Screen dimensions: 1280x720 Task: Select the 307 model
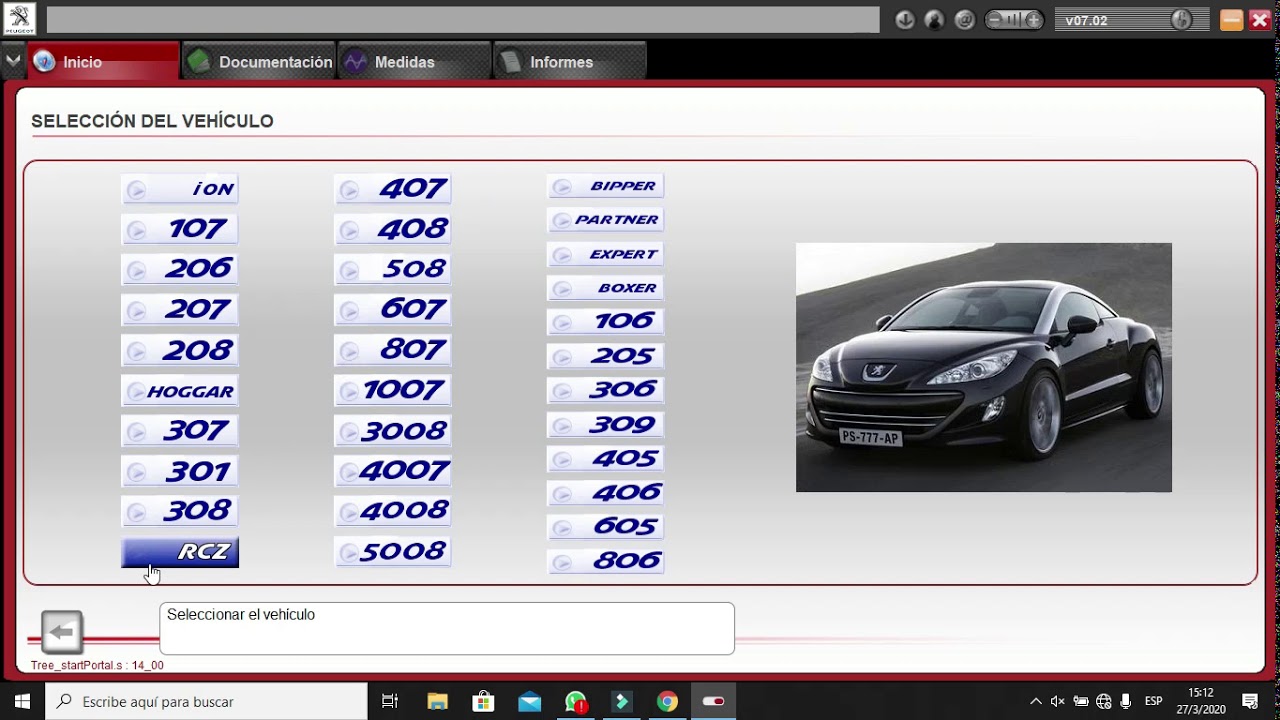[x=180, y=431]
